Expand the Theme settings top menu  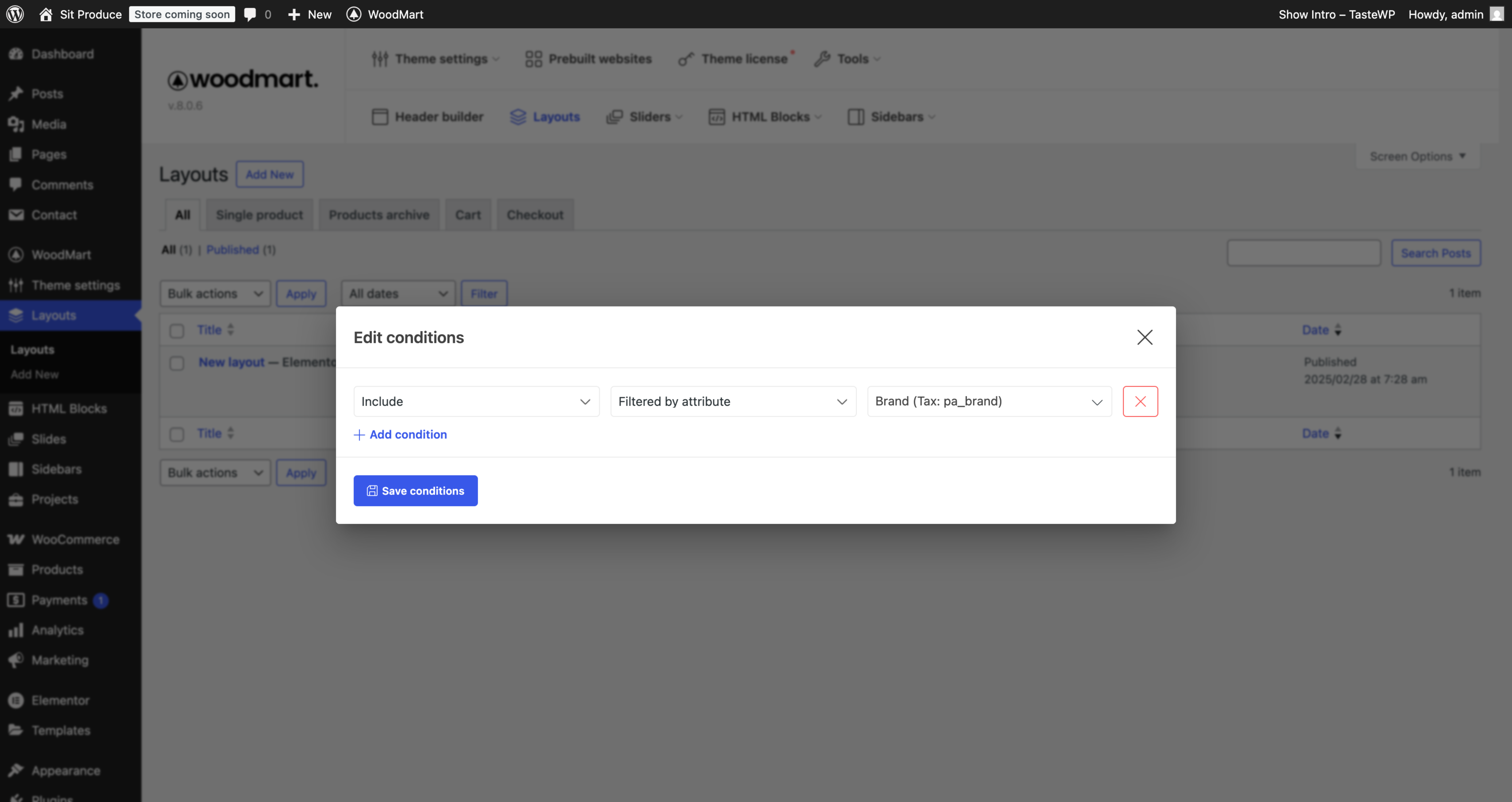tap(435, 59)
